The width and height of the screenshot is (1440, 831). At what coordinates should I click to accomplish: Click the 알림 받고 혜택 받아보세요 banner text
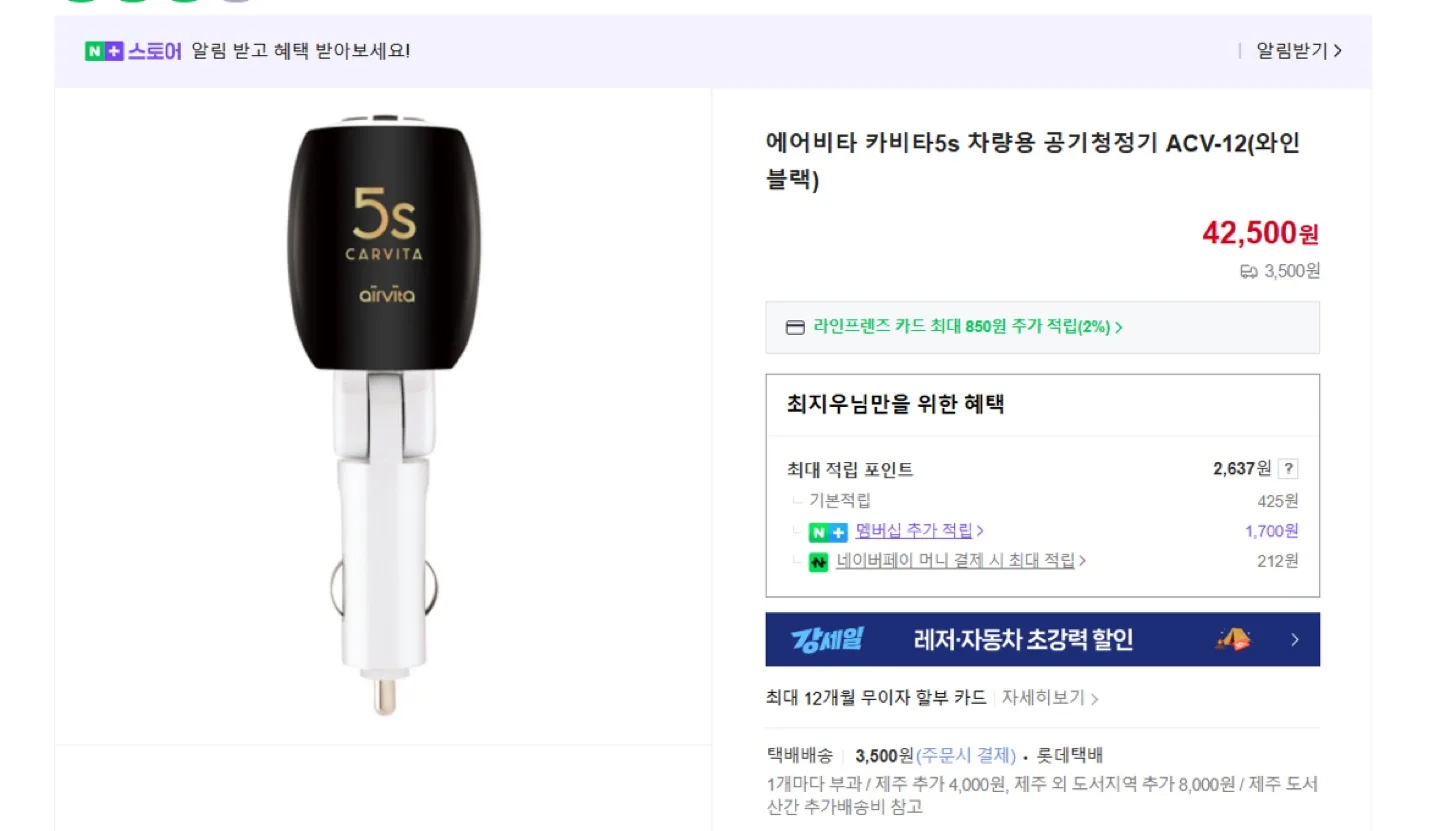[300, 51]
